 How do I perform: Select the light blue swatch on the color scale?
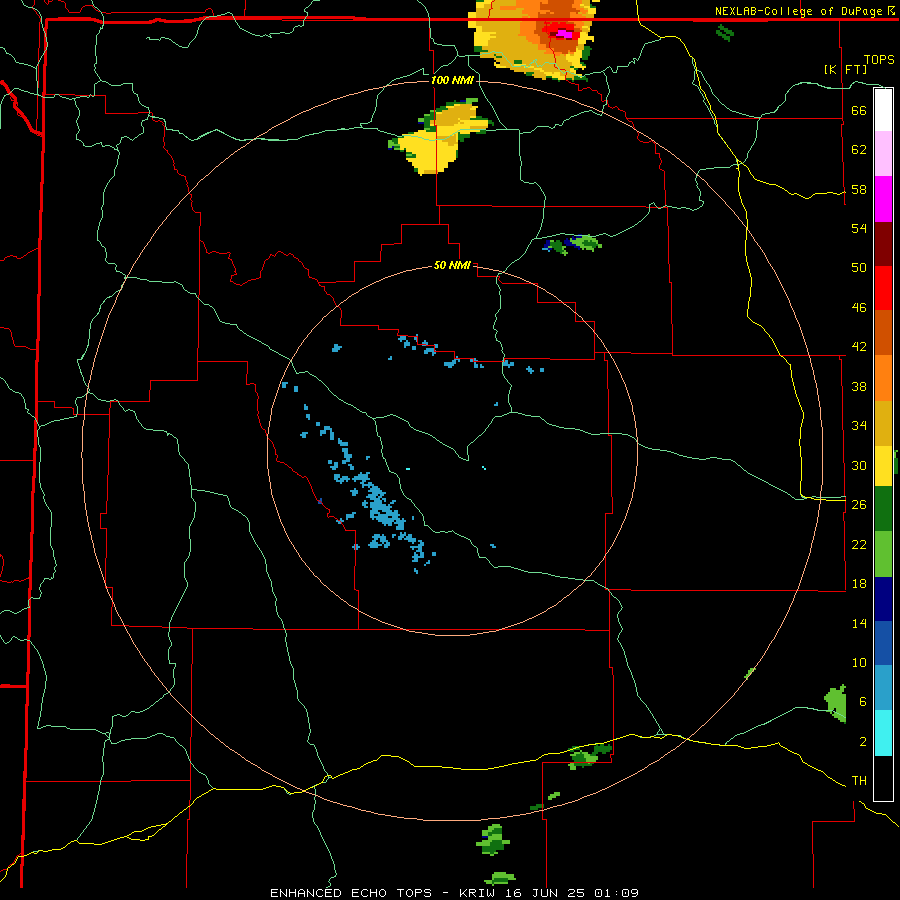pyautogui.click(x=883, y=688)
